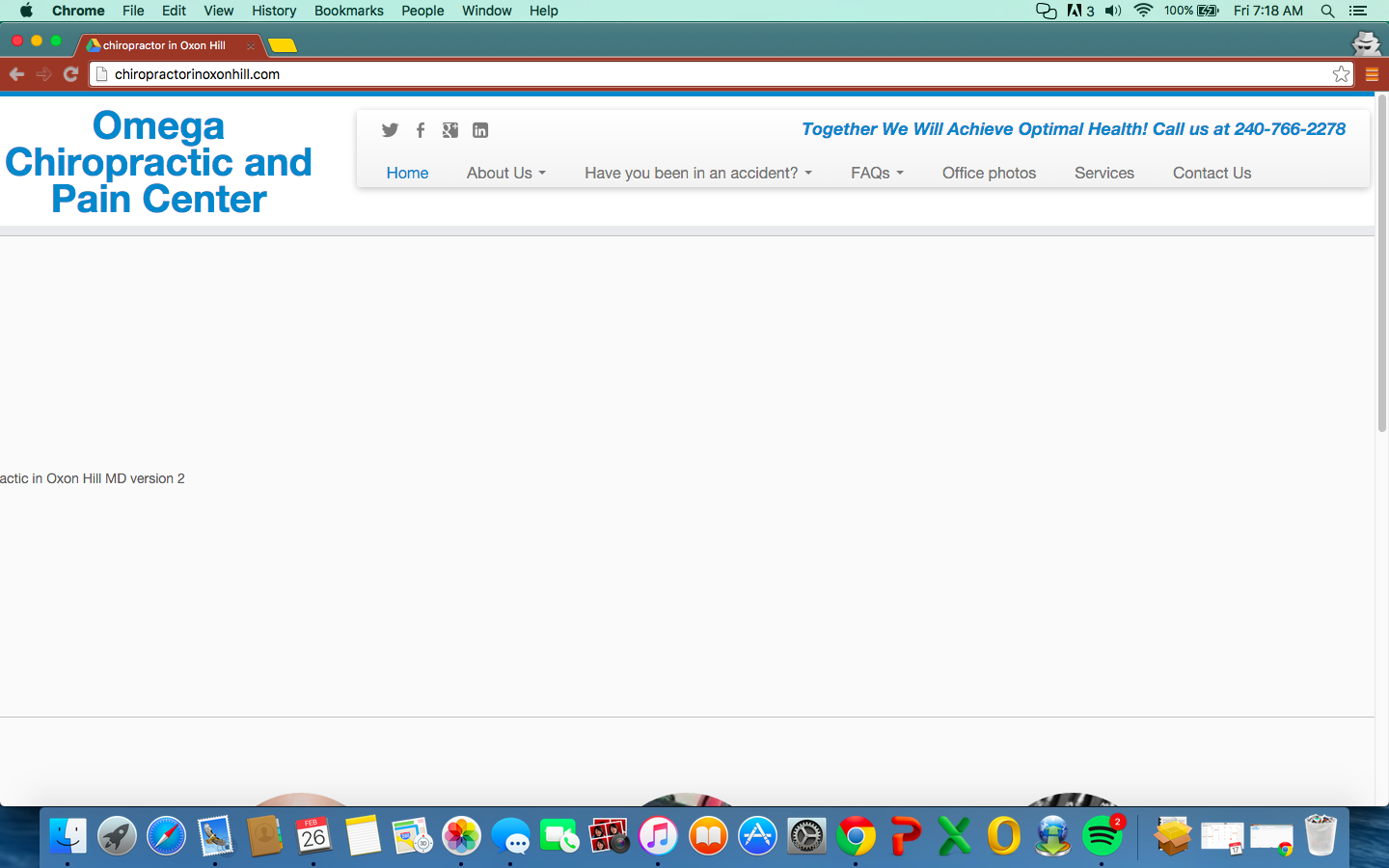
Task: Open the LinkedIn social icon
Action: (480, 130)
